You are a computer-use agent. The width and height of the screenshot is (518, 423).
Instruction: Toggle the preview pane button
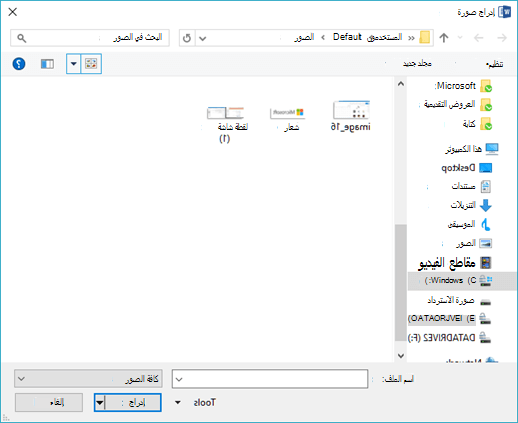(47, 64)
